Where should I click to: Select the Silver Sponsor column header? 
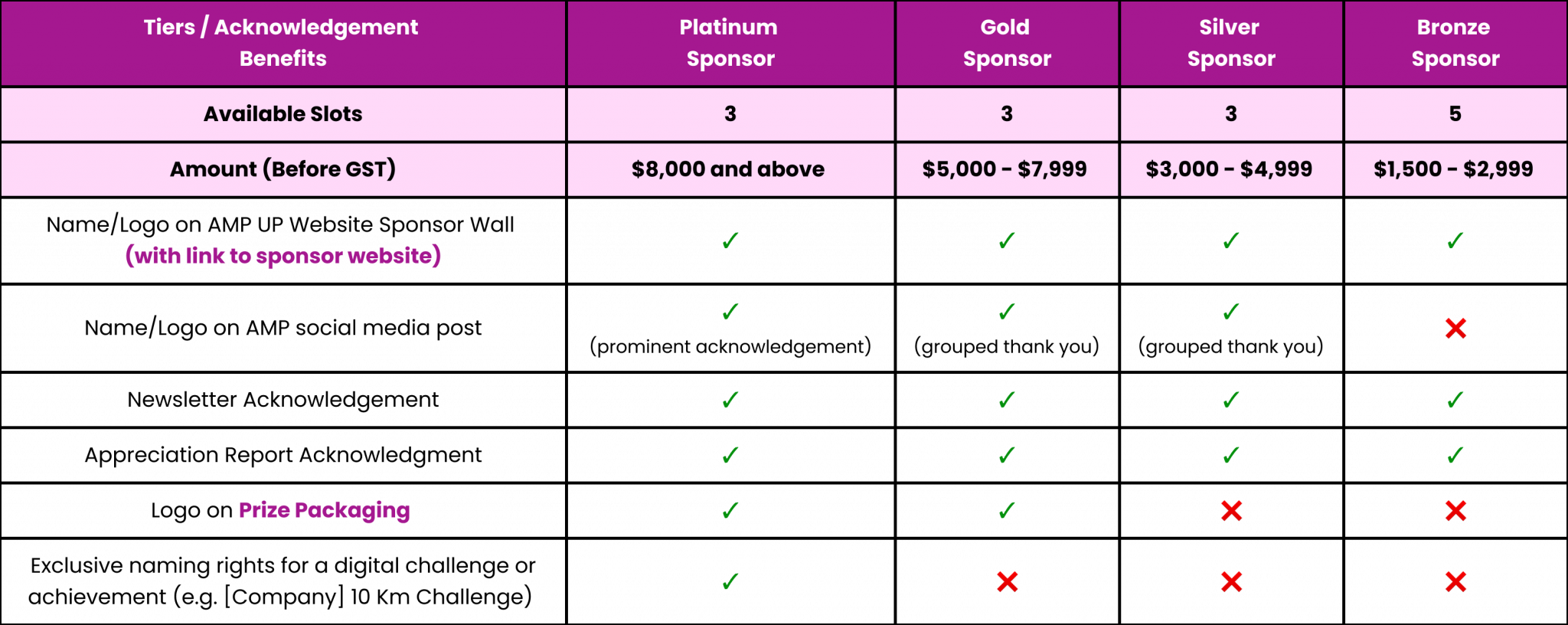(x=1231, y=43)
